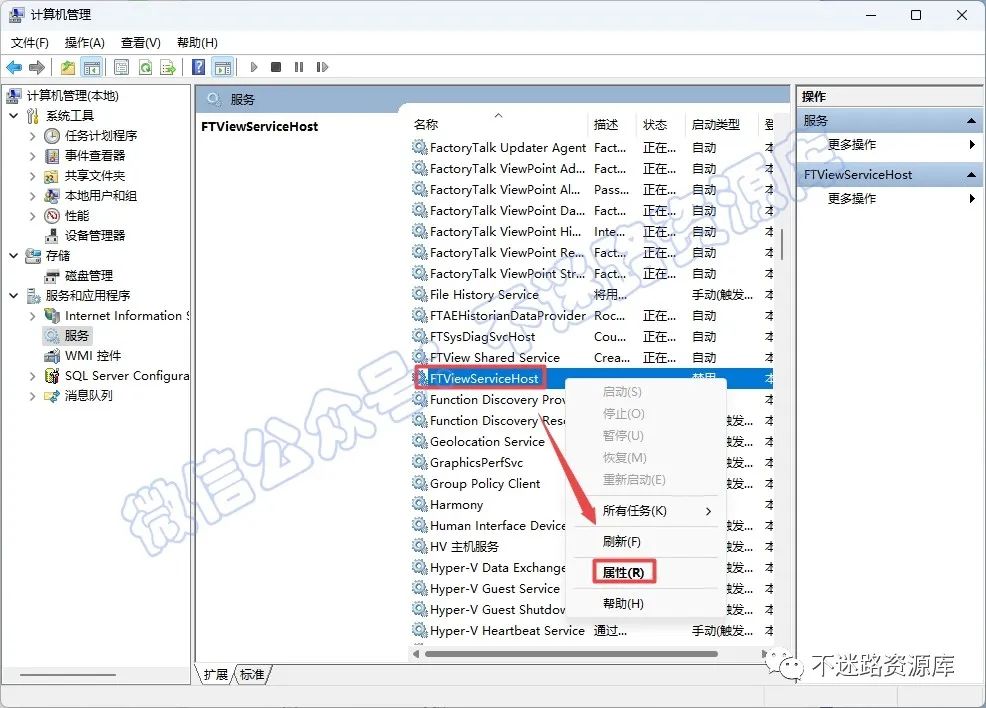Collapse FTViewServiceHost section in Actions pane
Image resolution: width=986 pixels, height=708 pixels.
pyautogui.click(x=971, y=175)
